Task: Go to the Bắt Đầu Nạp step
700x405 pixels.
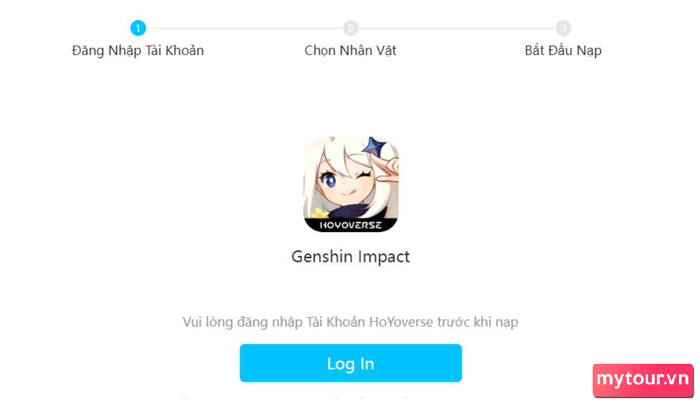Action: point(563,50)
